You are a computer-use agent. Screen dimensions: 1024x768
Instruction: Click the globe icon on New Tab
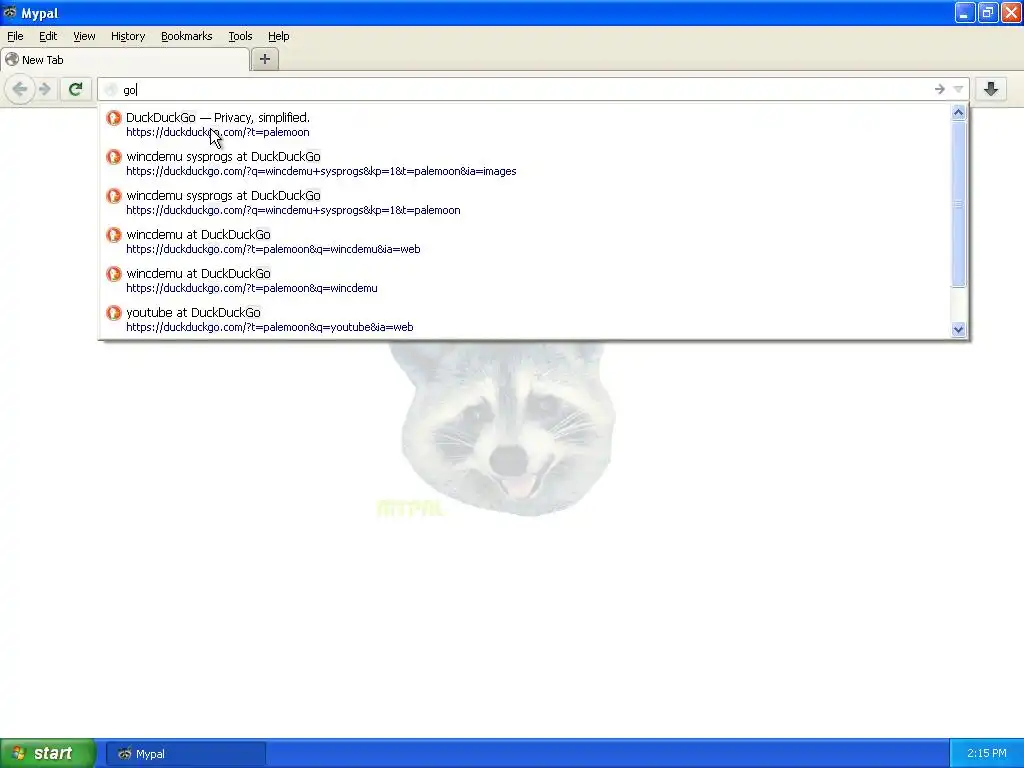click(12, 59)
